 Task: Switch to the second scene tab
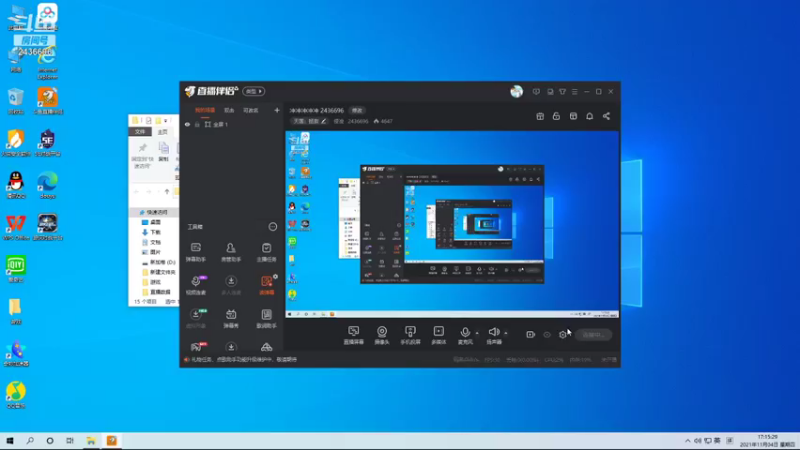[x=229, y=110]
